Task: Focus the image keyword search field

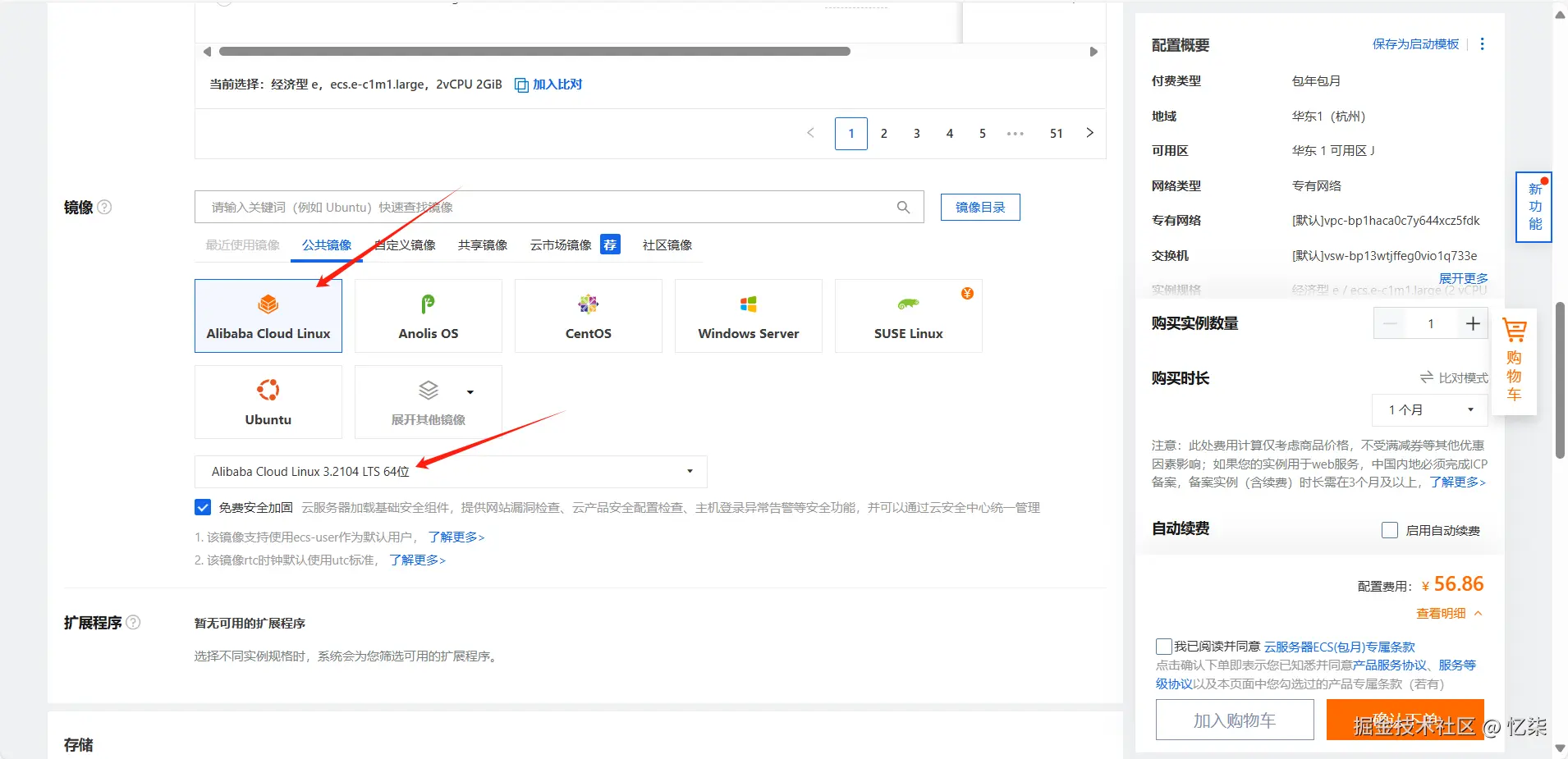Action: pyautogui.click(x=559, y=207)
